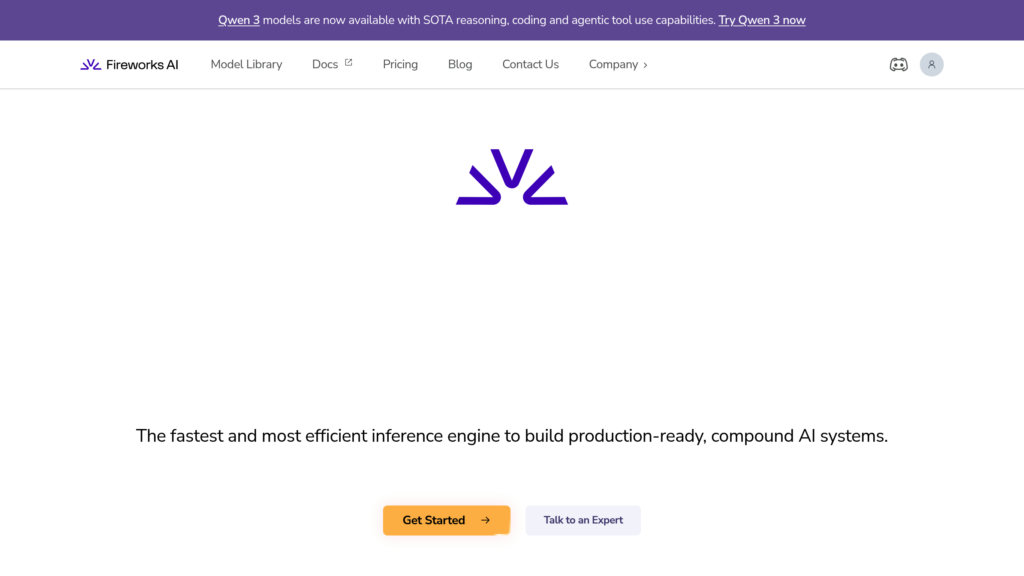Click the Try Qwen 3 now link
1024x576 pixels.
pos(761,20)
